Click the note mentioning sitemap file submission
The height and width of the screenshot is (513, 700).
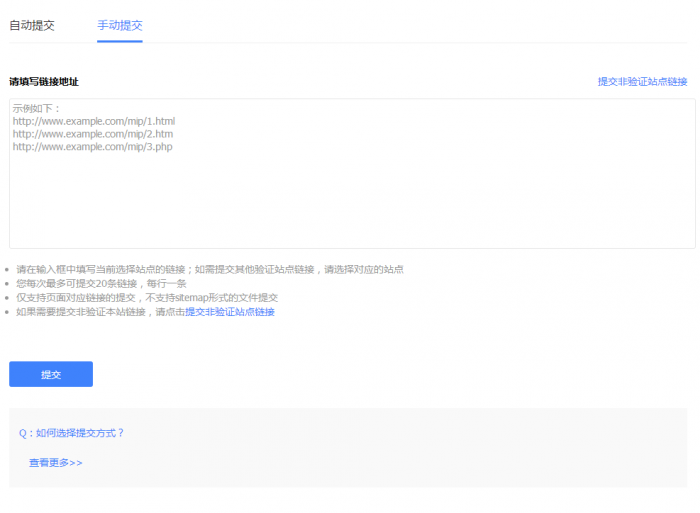(x=147, y=297)
